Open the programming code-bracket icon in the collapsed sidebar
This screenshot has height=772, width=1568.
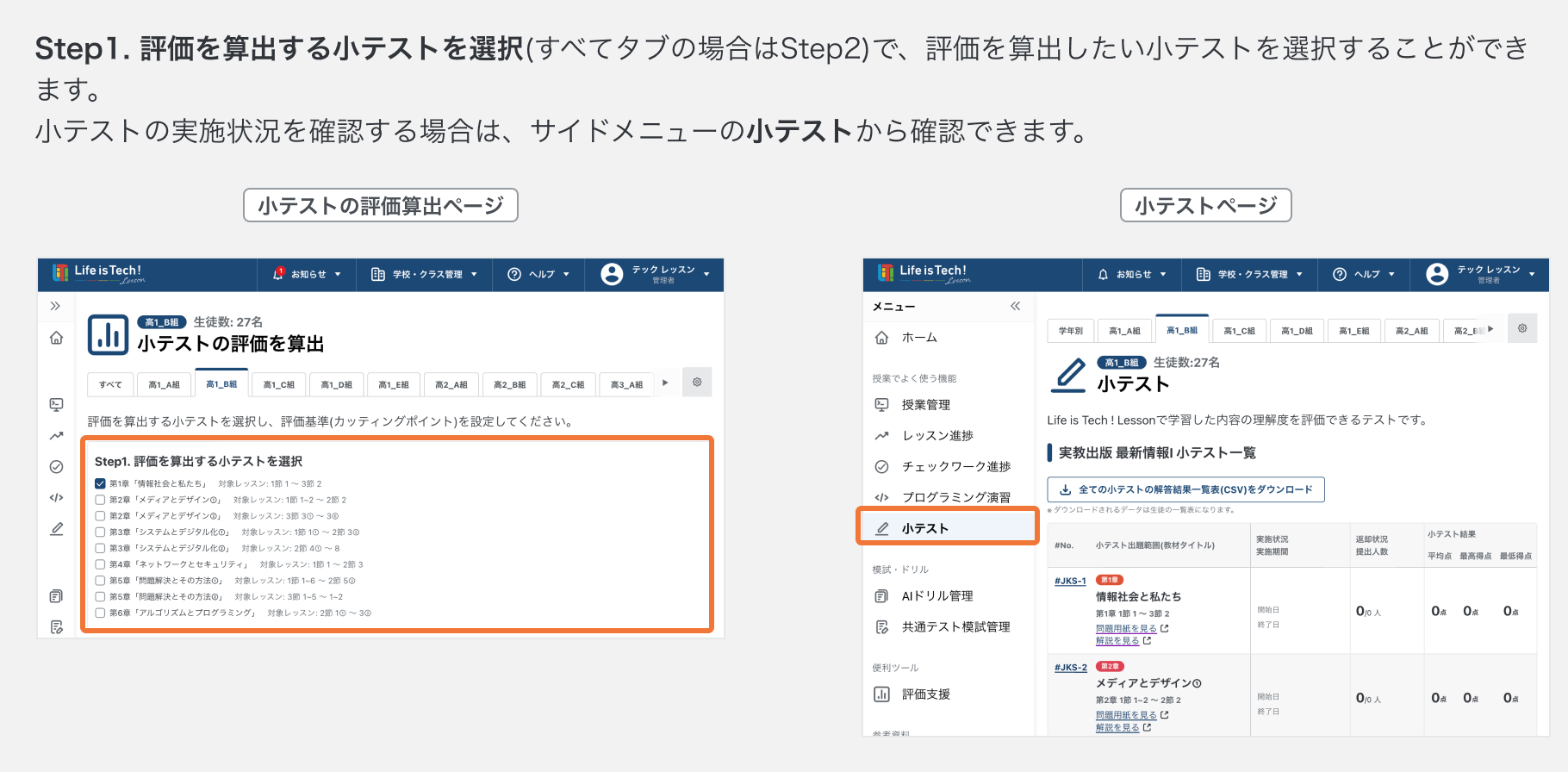click(x=56, y=497)
